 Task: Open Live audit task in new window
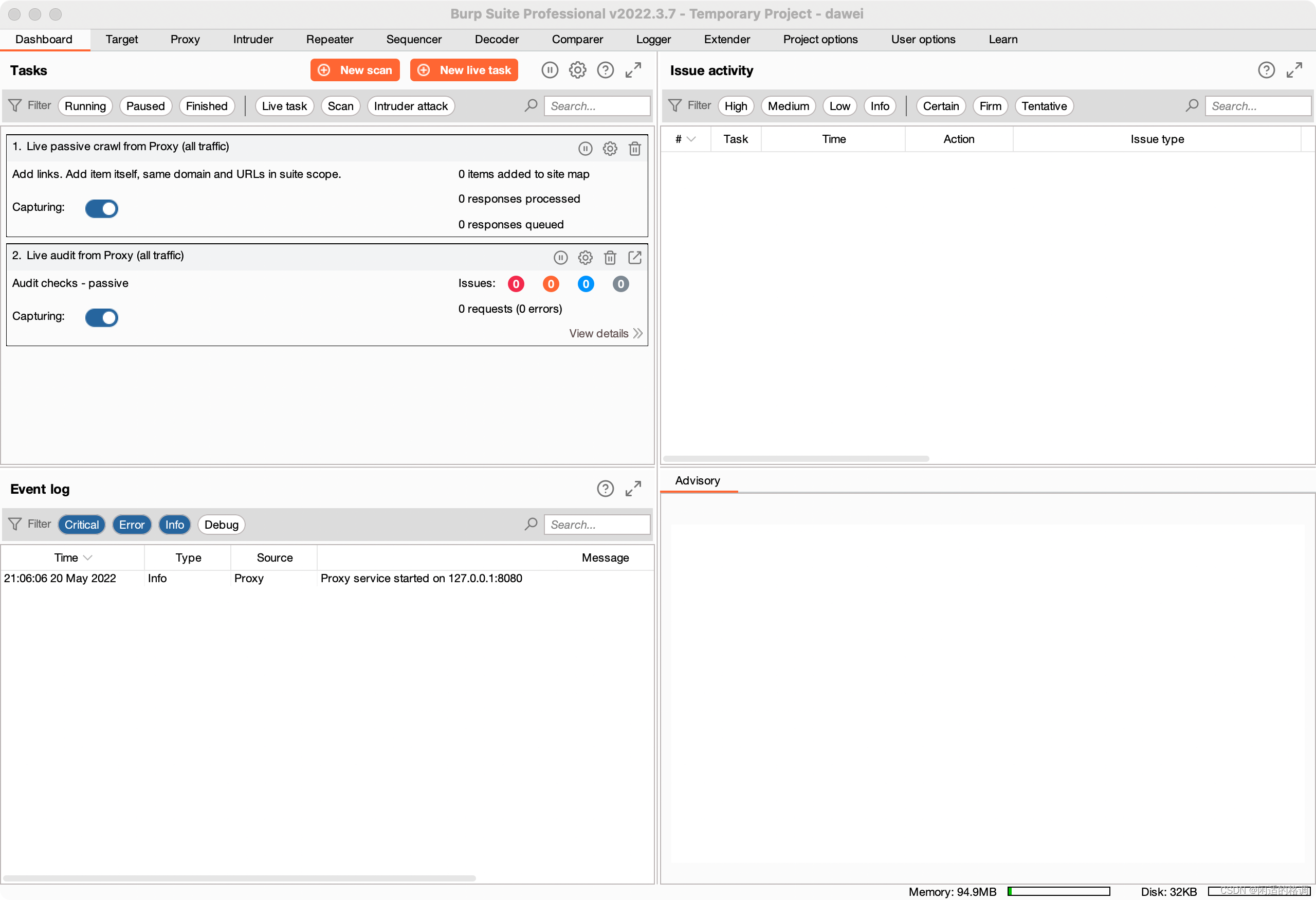pos(634,258)
